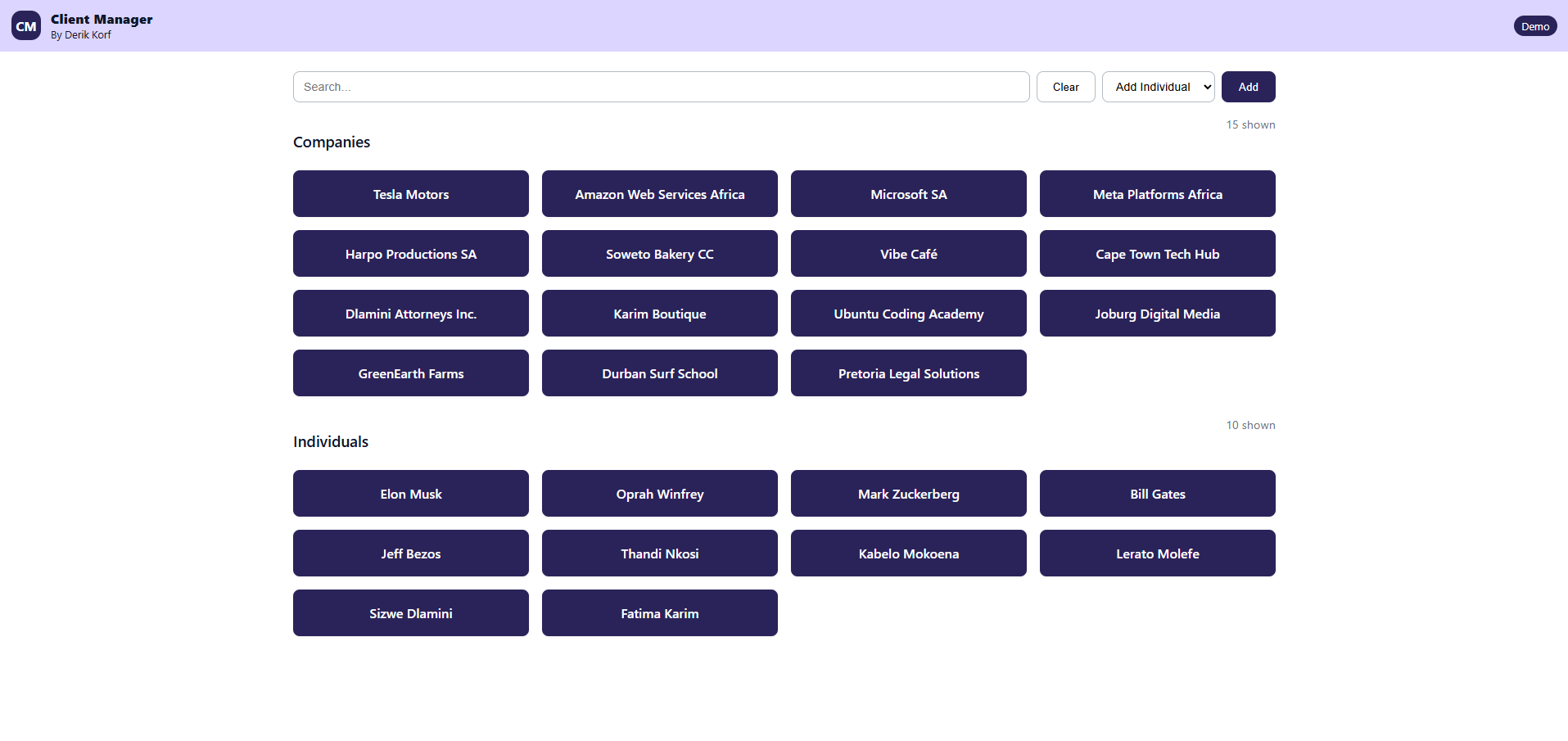Select Thandi Nkosi
The image size is (1568, 741).
(660, 553)
